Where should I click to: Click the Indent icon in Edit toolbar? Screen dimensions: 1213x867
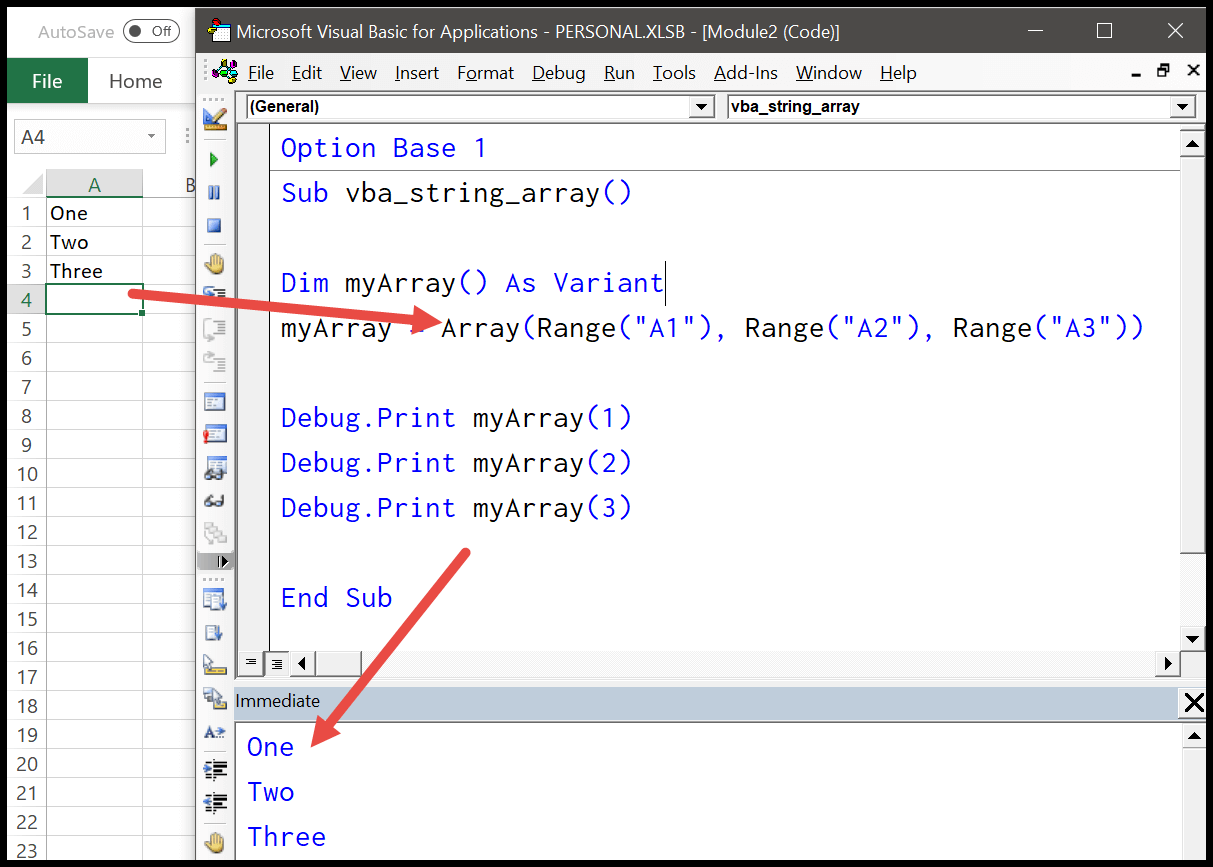pos(214,769)
